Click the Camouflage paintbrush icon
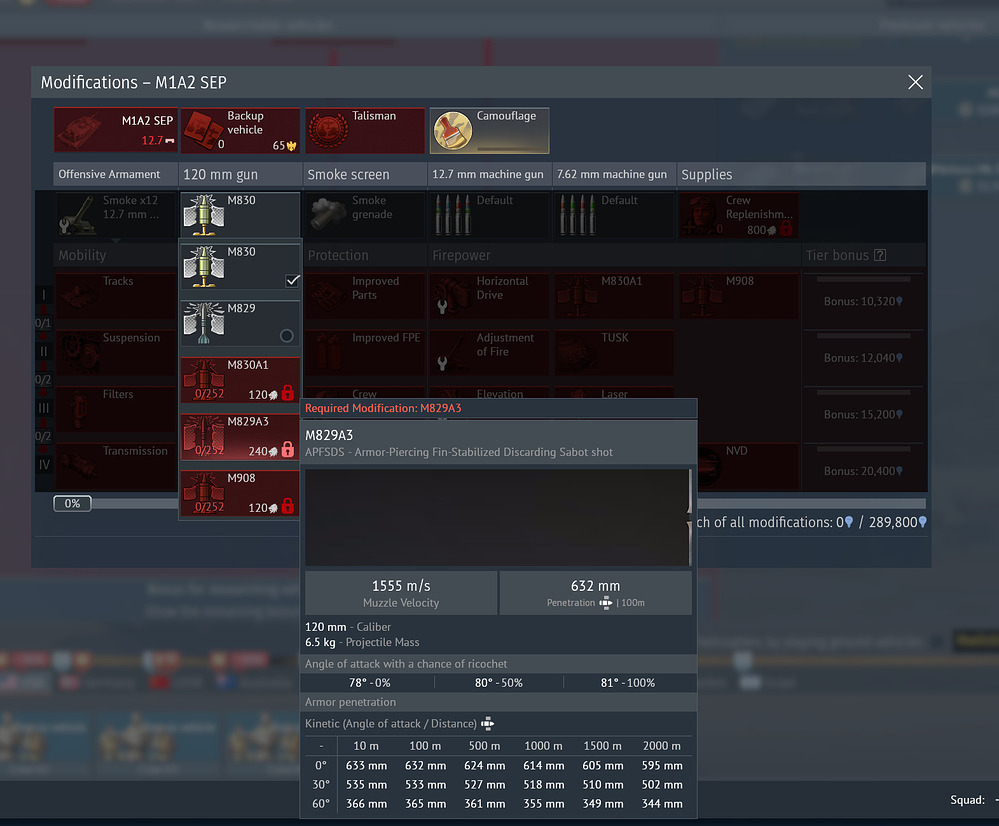 [452, 131]
